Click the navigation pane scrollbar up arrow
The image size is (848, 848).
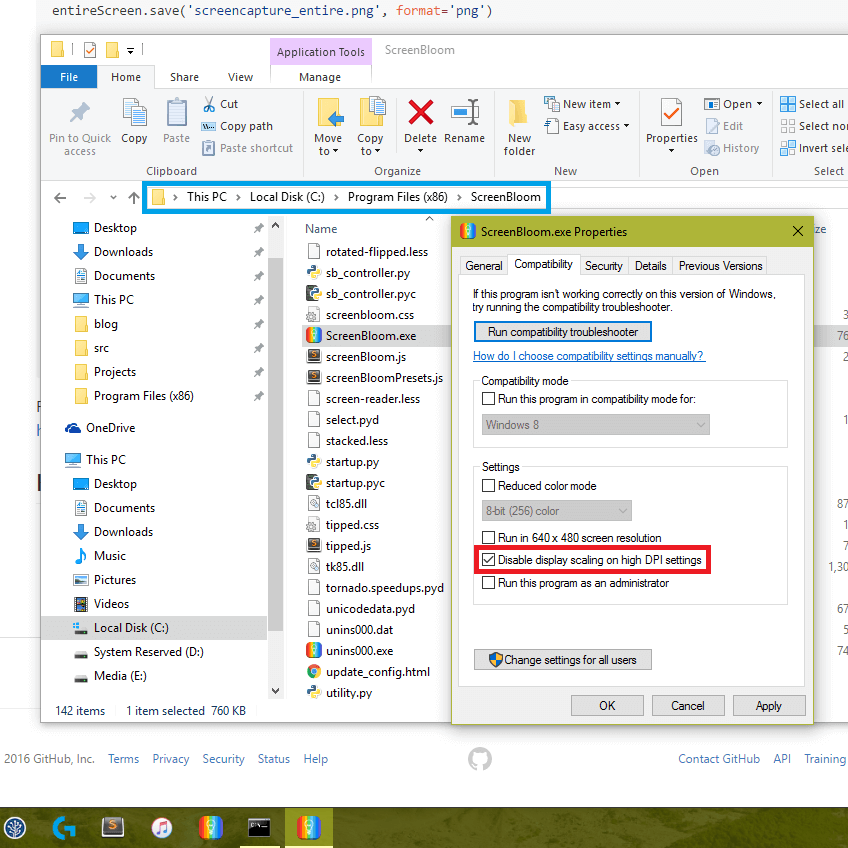(x=275, y=225)
